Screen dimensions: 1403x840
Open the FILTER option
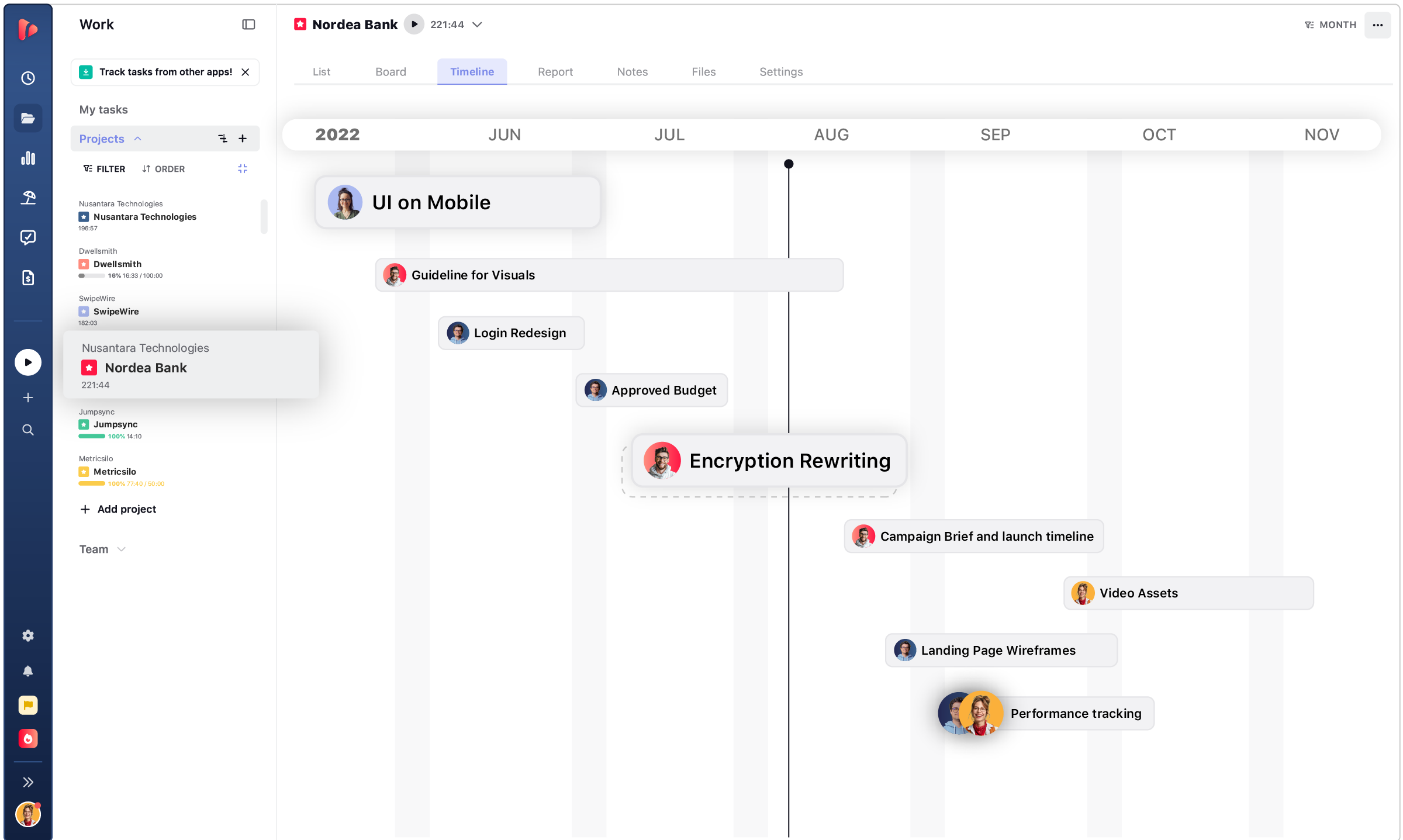[104, 169]
